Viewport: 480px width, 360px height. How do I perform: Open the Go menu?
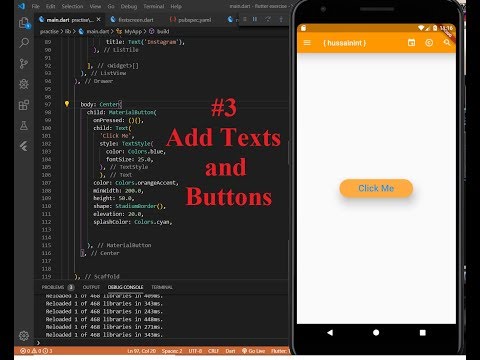point(111,6)
